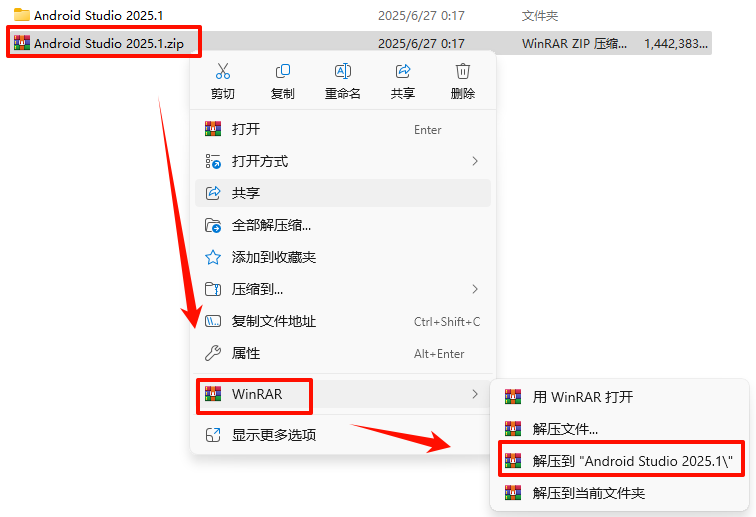Choose 打开 (Open) from context menu
Image resolution: width=756 pixels, height=517 pixels.
(343, 129)
